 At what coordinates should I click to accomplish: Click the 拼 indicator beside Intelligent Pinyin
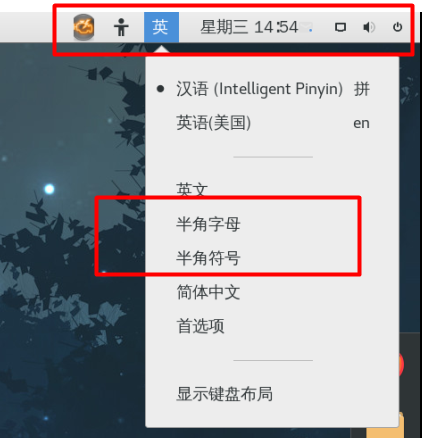pos(362,89)
